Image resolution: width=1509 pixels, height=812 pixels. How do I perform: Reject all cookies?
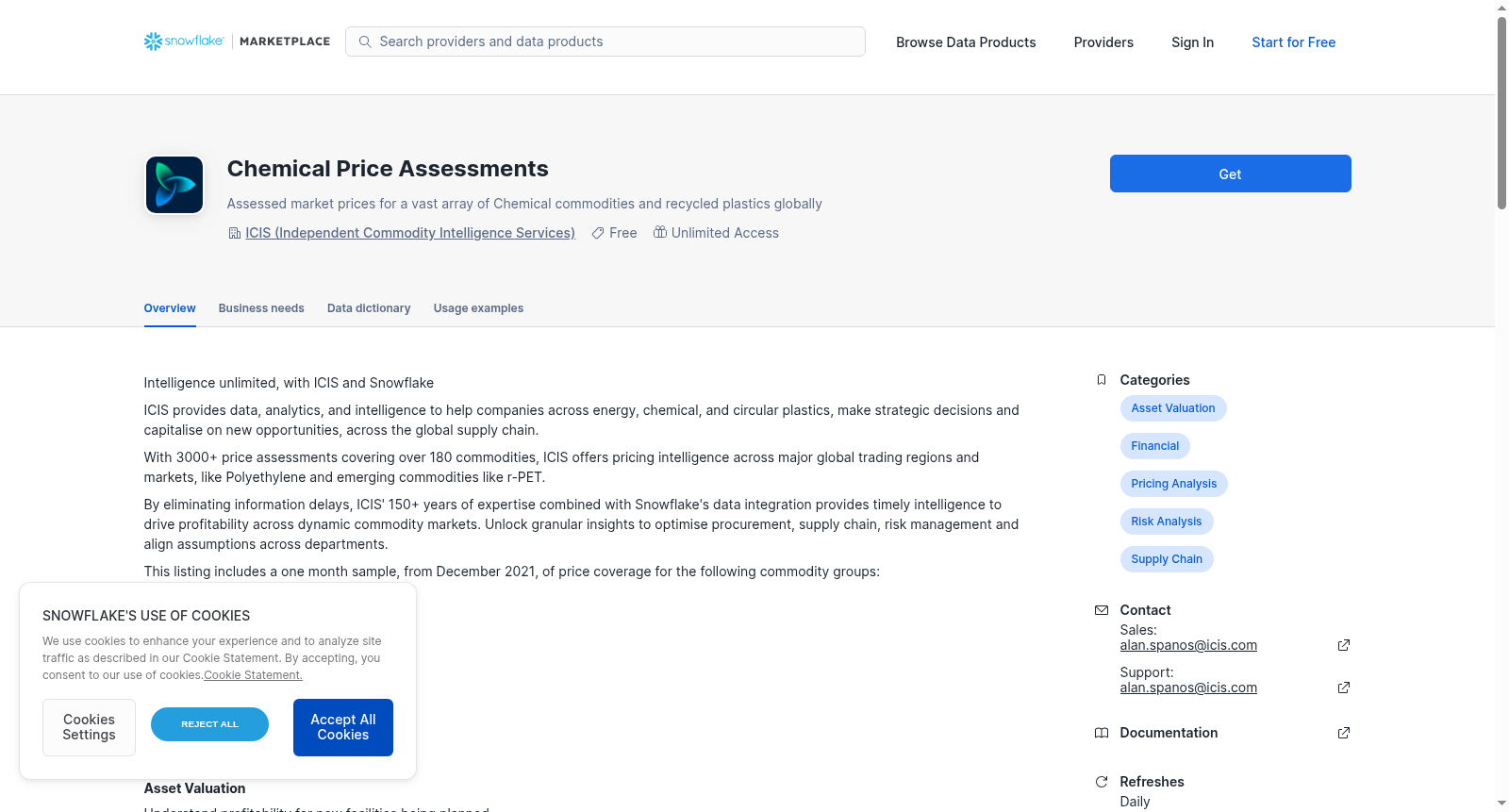click(x=209, y=724)
